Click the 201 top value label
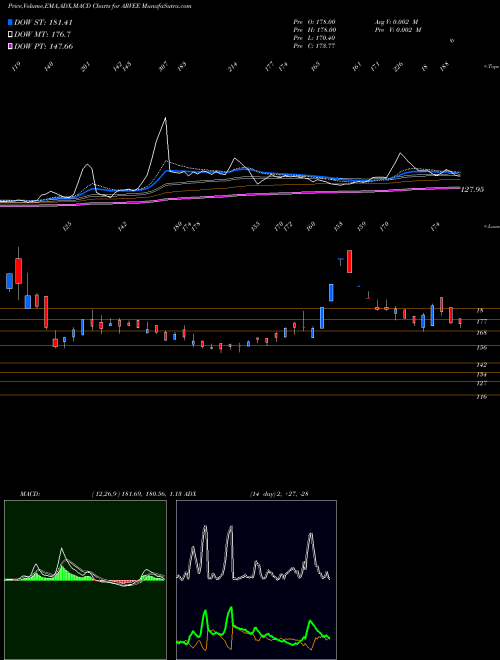 [85, 67]
